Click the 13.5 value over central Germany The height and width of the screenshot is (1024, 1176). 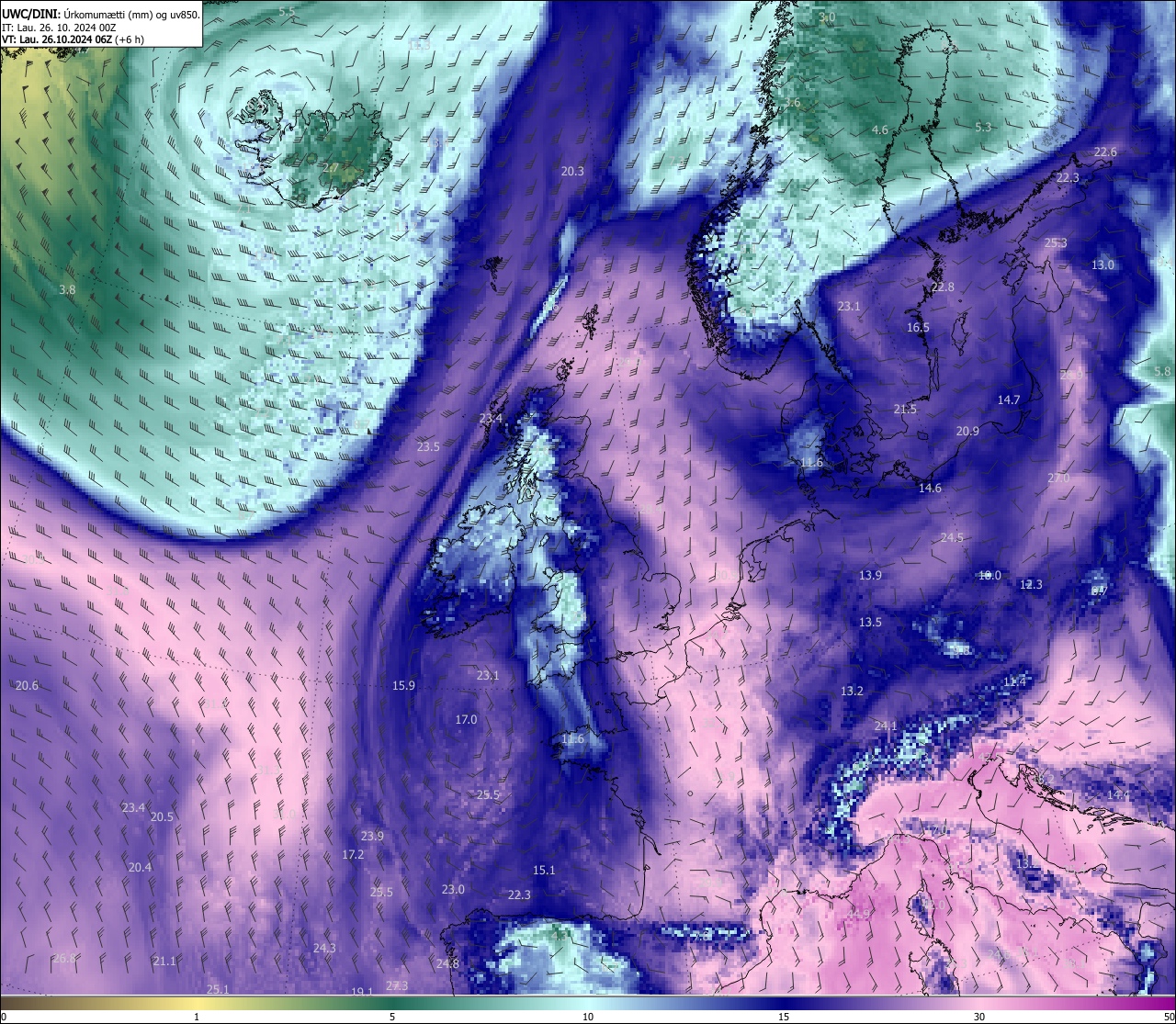[x=870, y=622]
